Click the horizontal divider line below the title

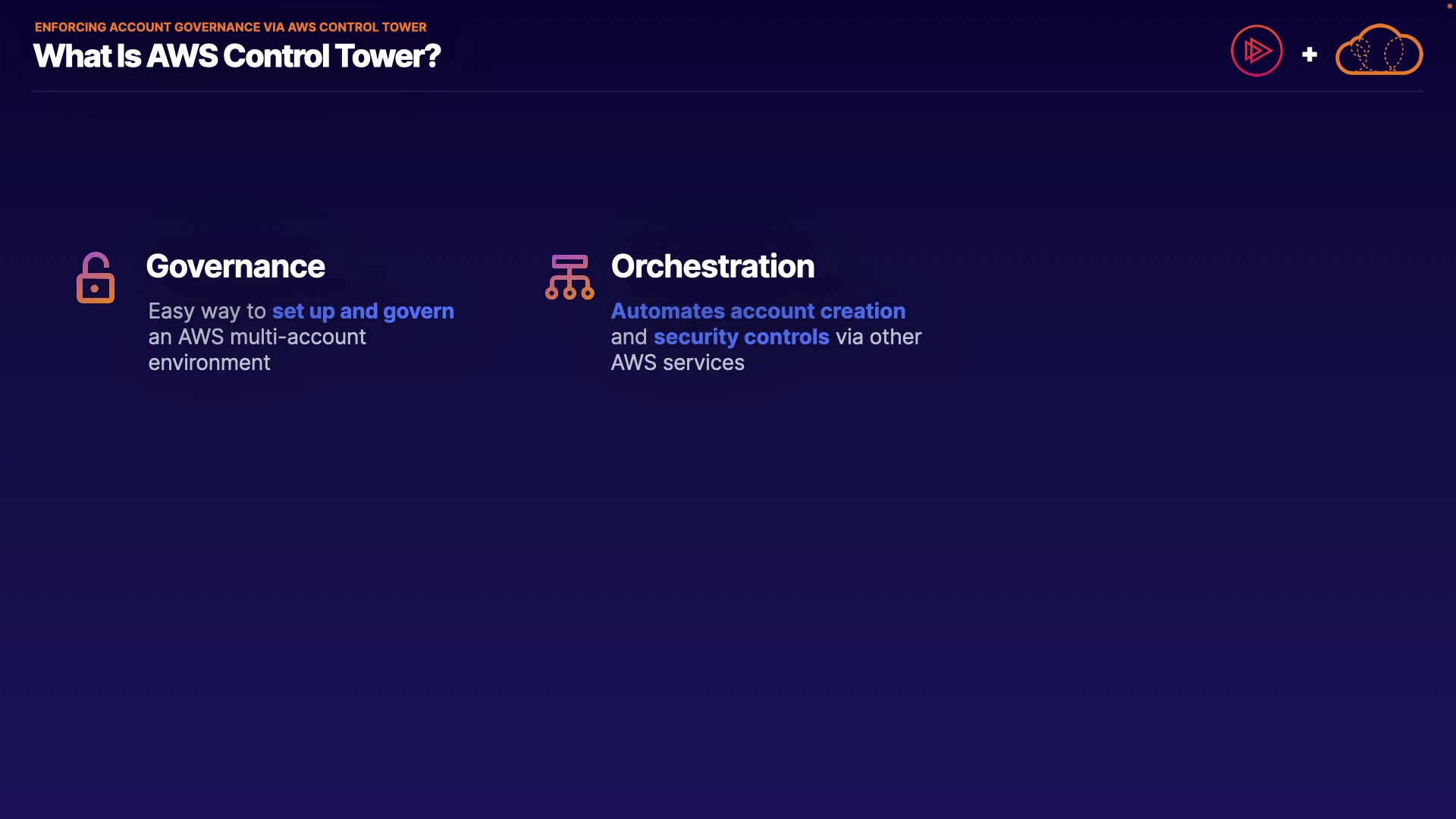tap(728, 92)
